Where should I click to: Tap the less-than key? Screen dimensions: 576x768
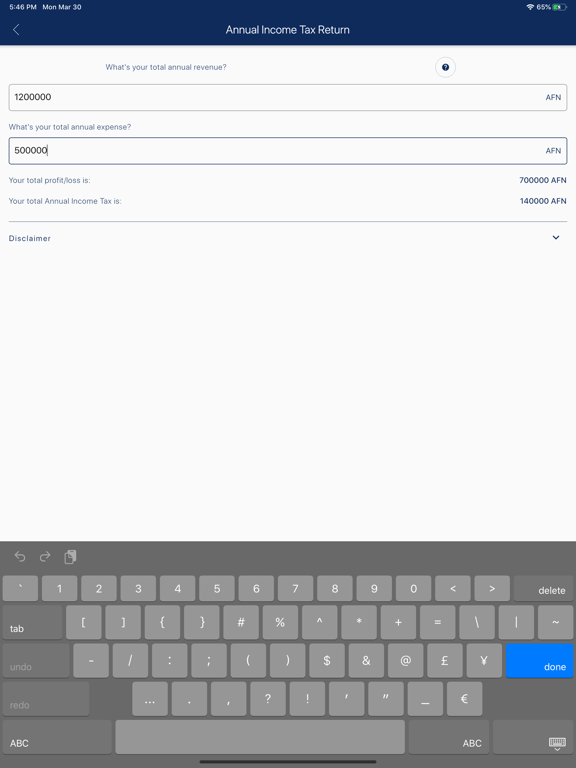click(x=453, y=588)
